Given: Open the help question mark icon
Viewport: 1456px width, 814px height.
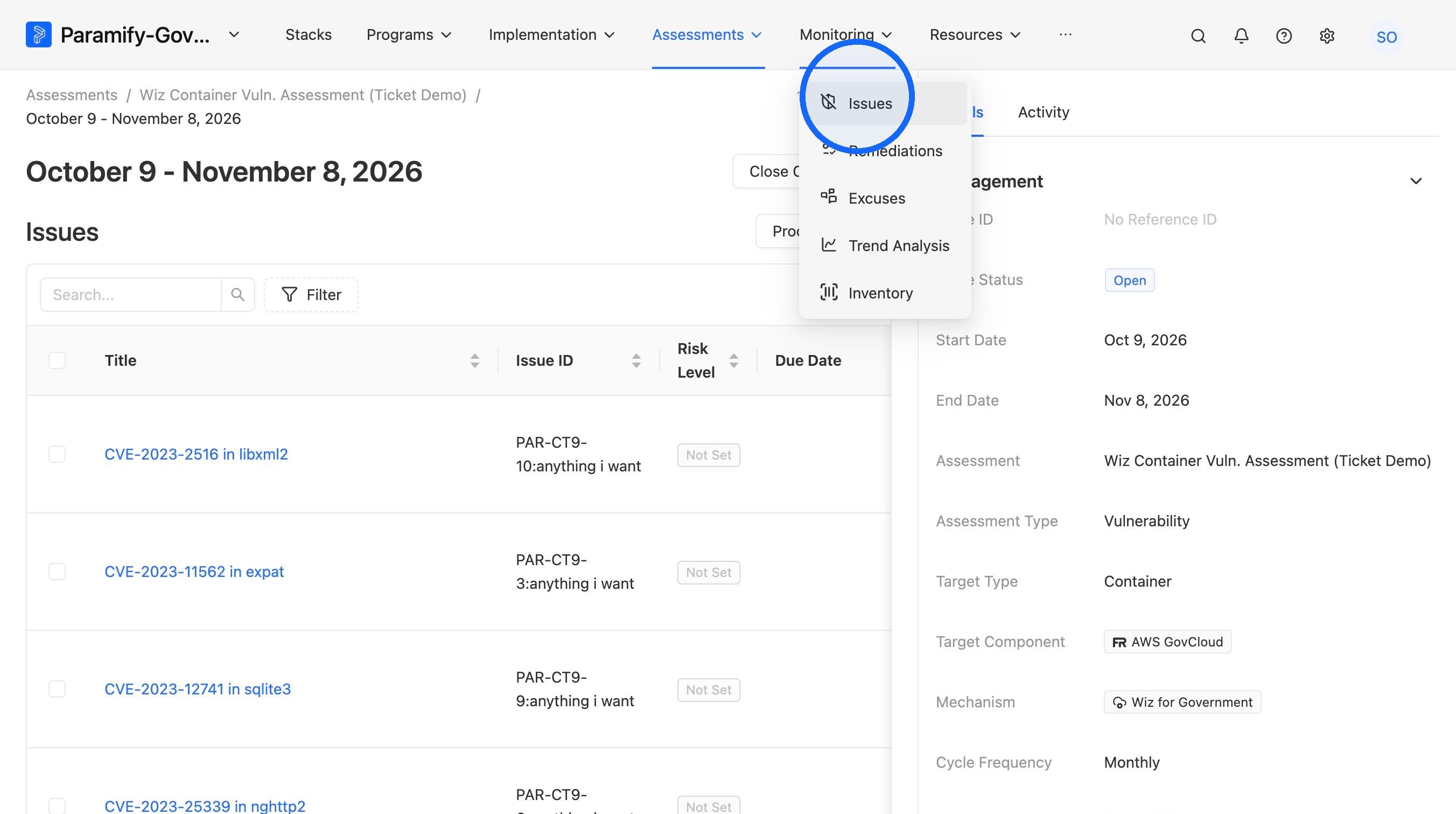Looking at the screenshot, I should click(x=1284, y=36).
